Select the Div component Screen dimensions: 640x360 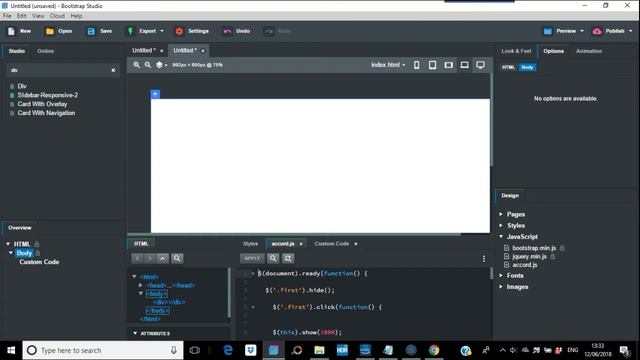pos(22,86)
